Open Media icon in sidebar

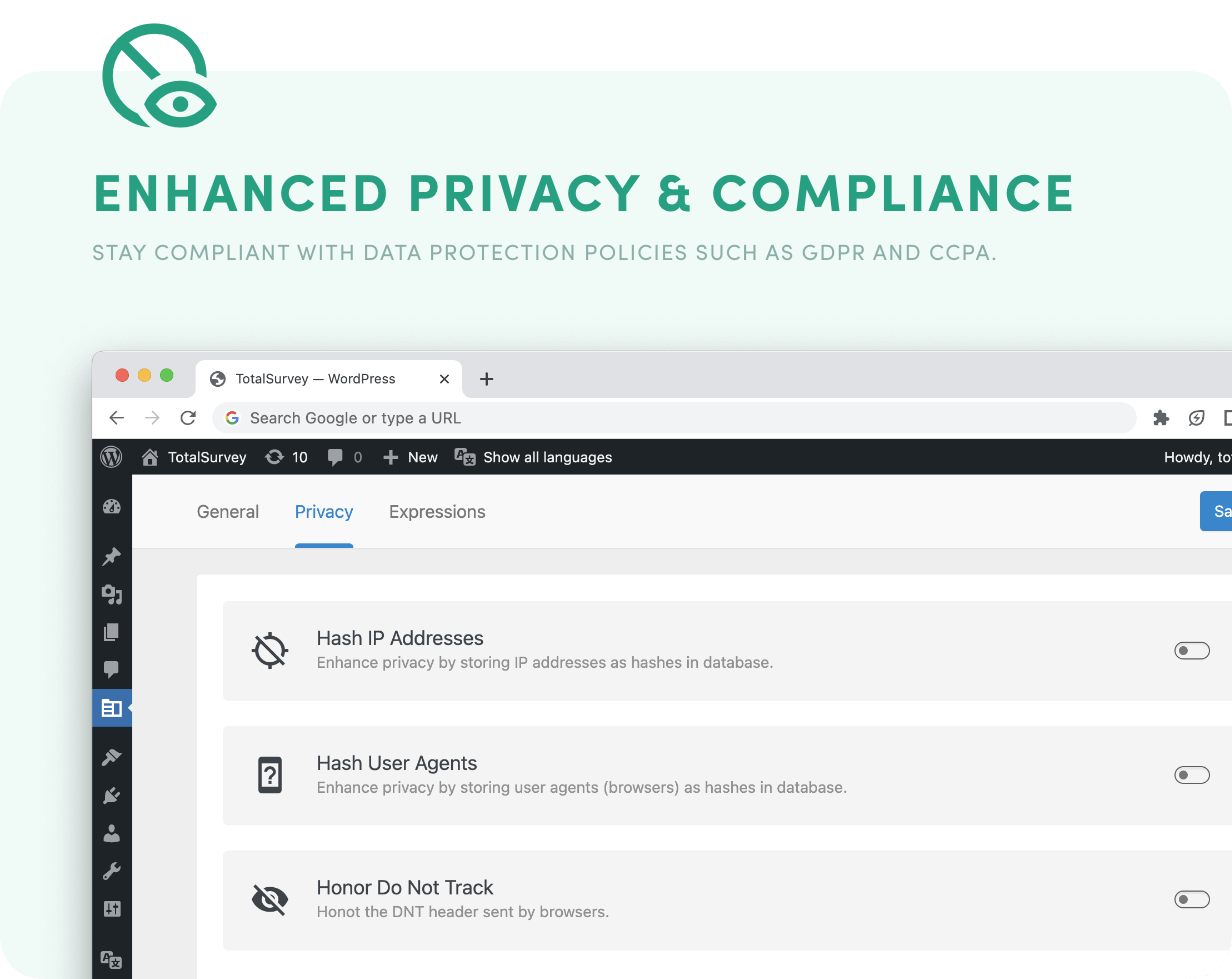click(112, 595)
